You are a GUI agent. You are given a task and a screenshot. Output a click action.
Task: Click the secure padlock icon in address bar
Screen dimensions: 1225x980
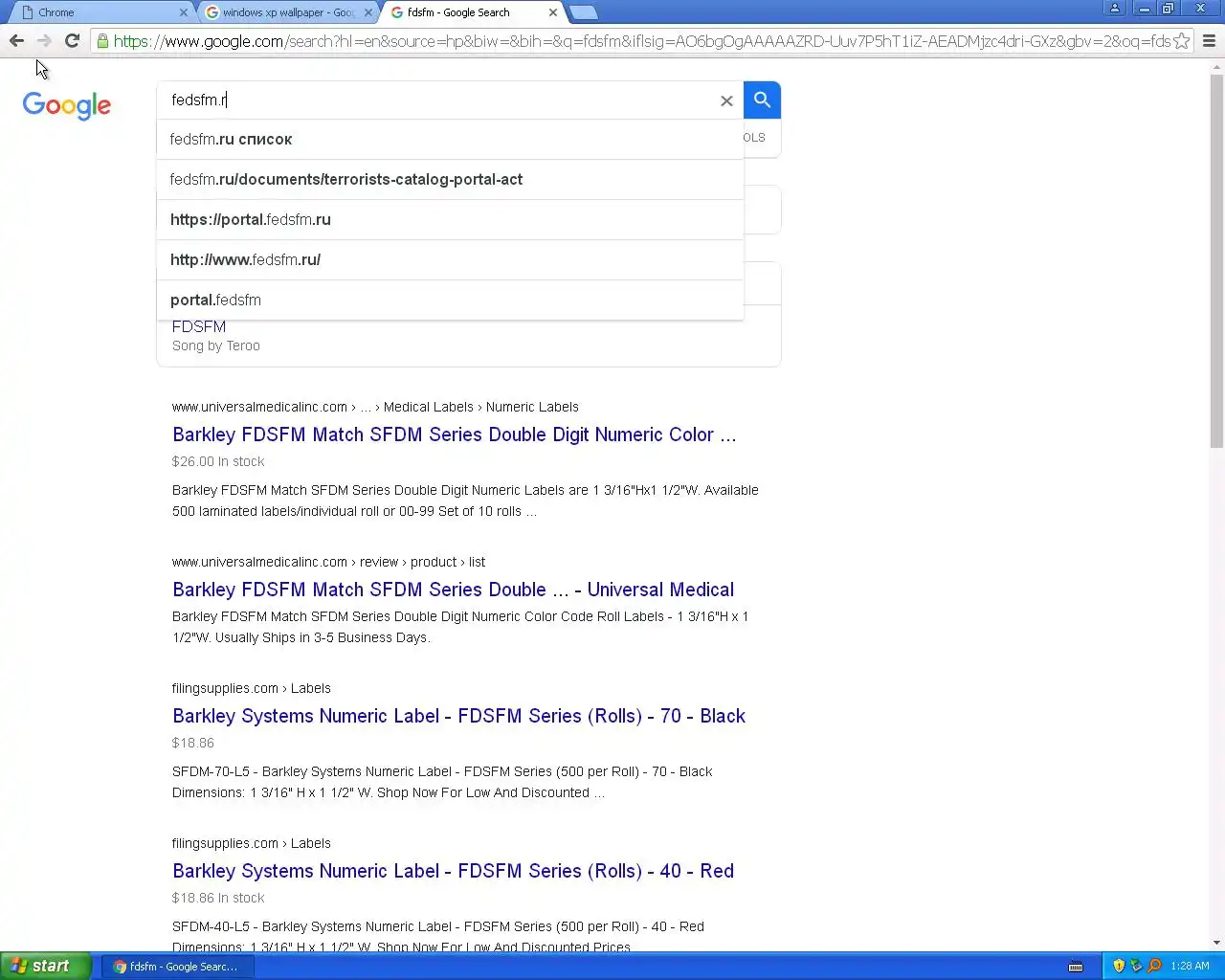[102, 41]
